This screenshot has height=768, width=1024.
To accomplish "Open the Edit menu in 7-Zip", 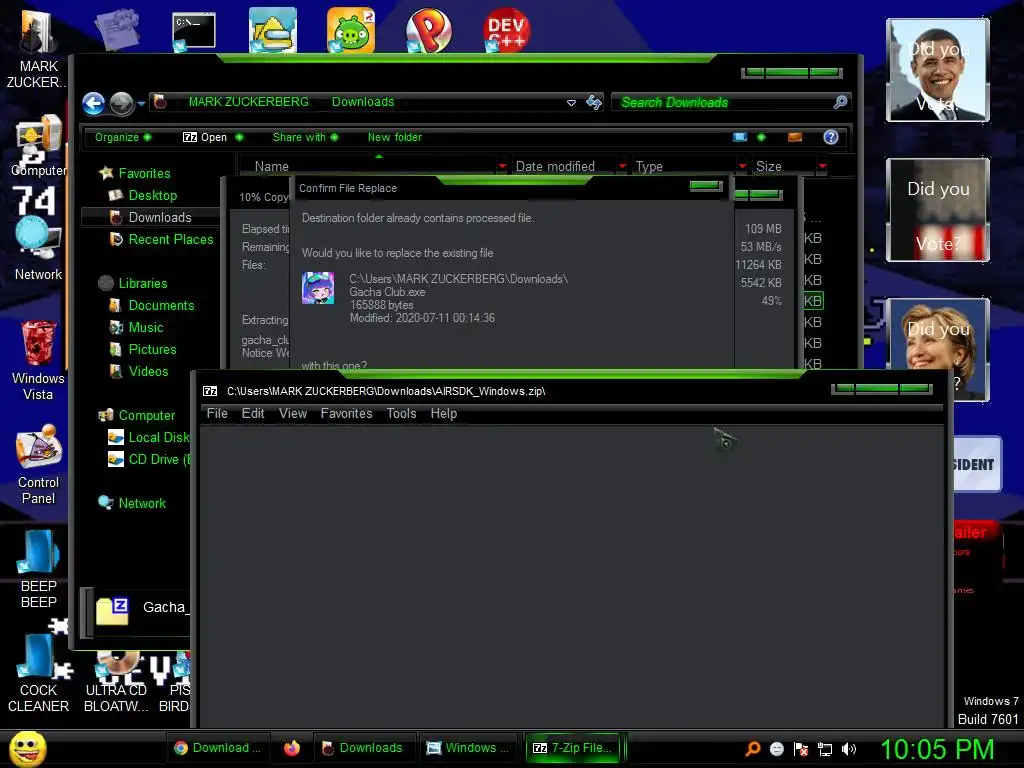I will (x=253, y=413).
